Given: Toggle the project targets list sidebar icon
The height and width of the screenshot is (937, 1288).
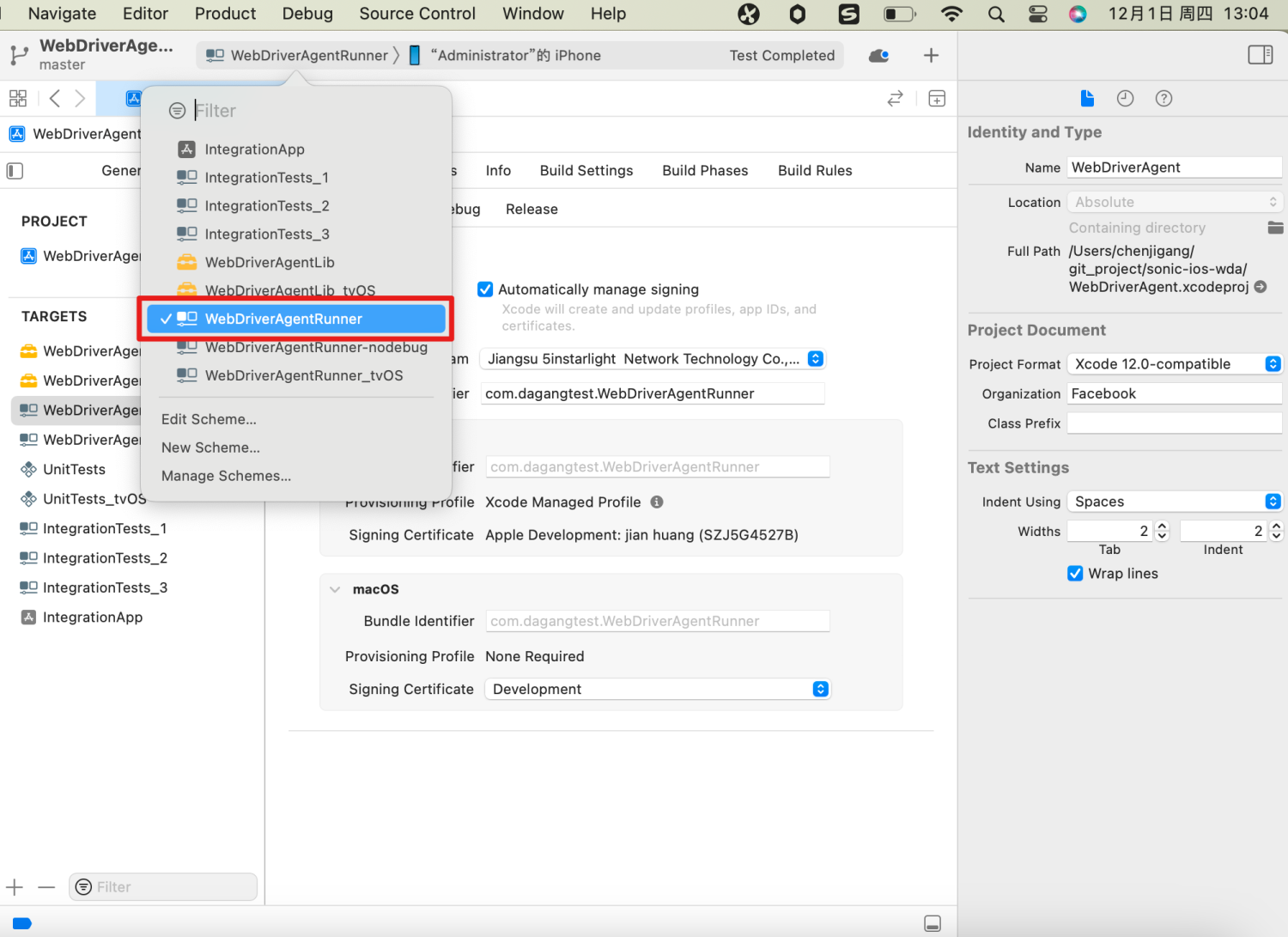Looking at the screenshot, I should [x=15, y=171].
